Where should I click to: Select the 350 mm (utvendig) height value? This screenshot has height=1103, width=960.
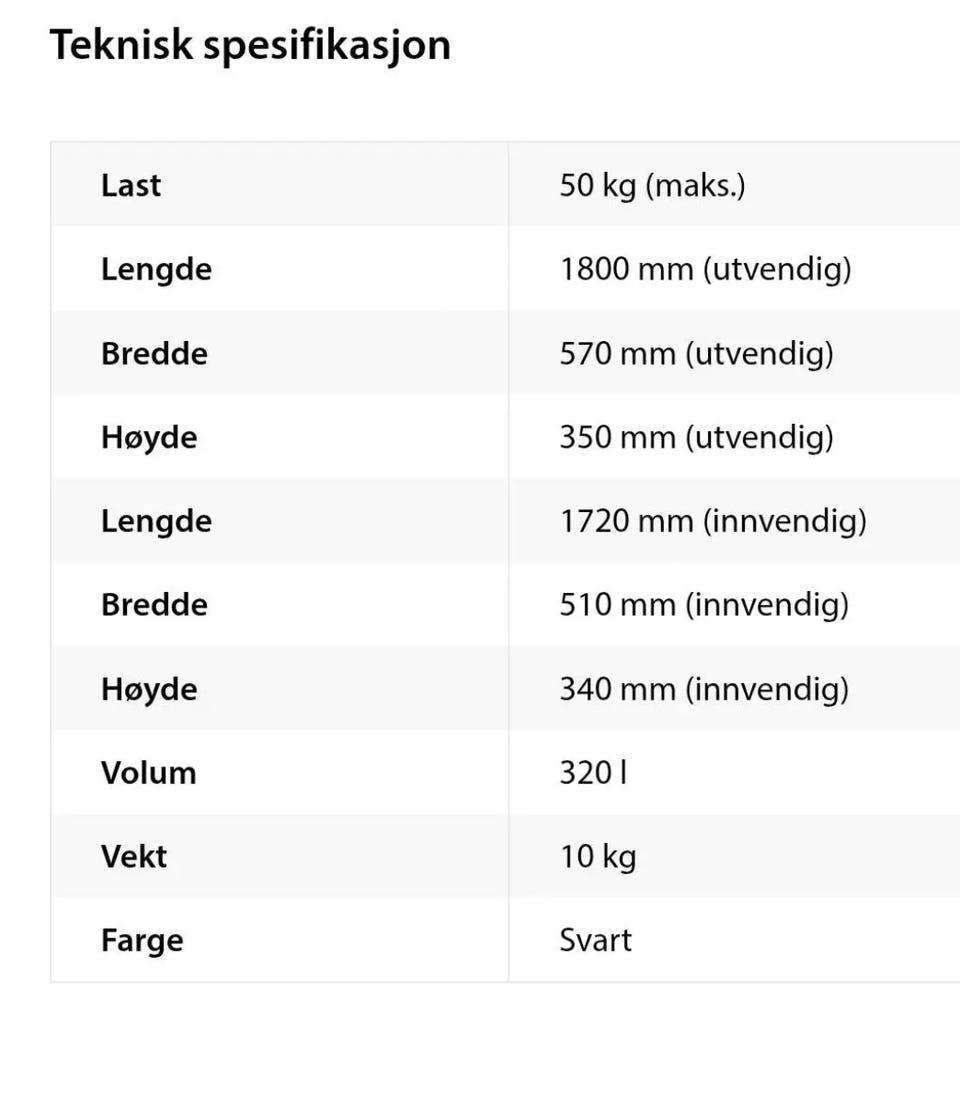[x=696, y=437]
